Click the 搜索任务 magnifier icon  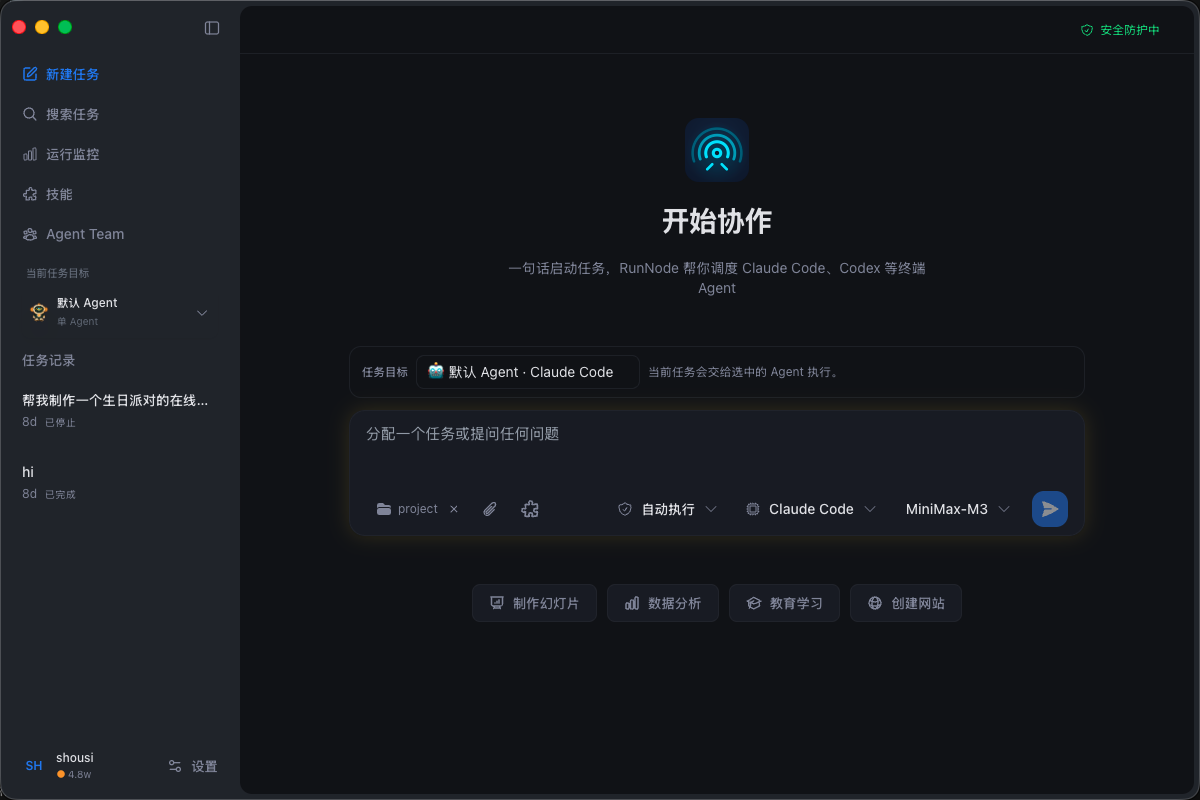30,114
